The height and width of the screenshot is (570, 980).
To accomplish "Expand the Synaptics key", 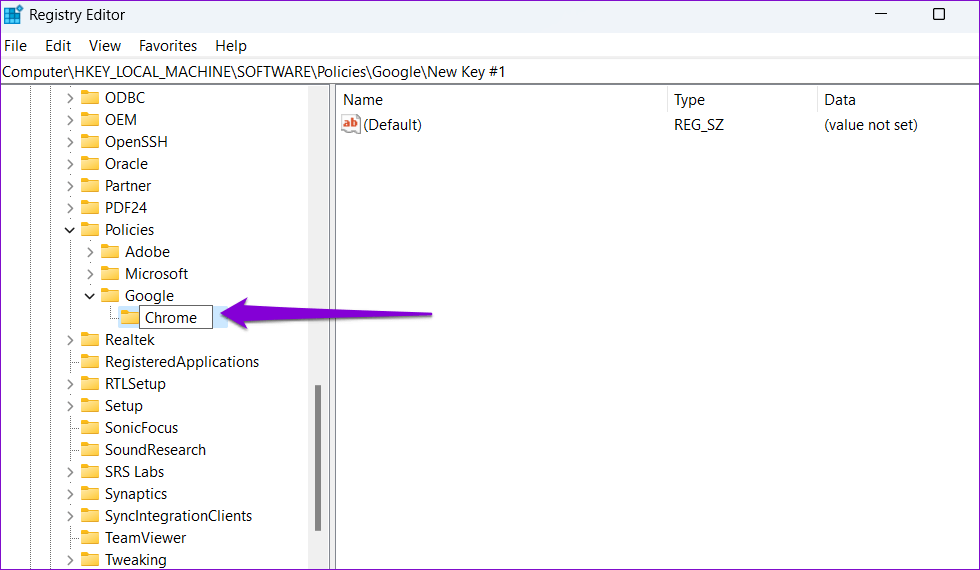I will [70, 494].
